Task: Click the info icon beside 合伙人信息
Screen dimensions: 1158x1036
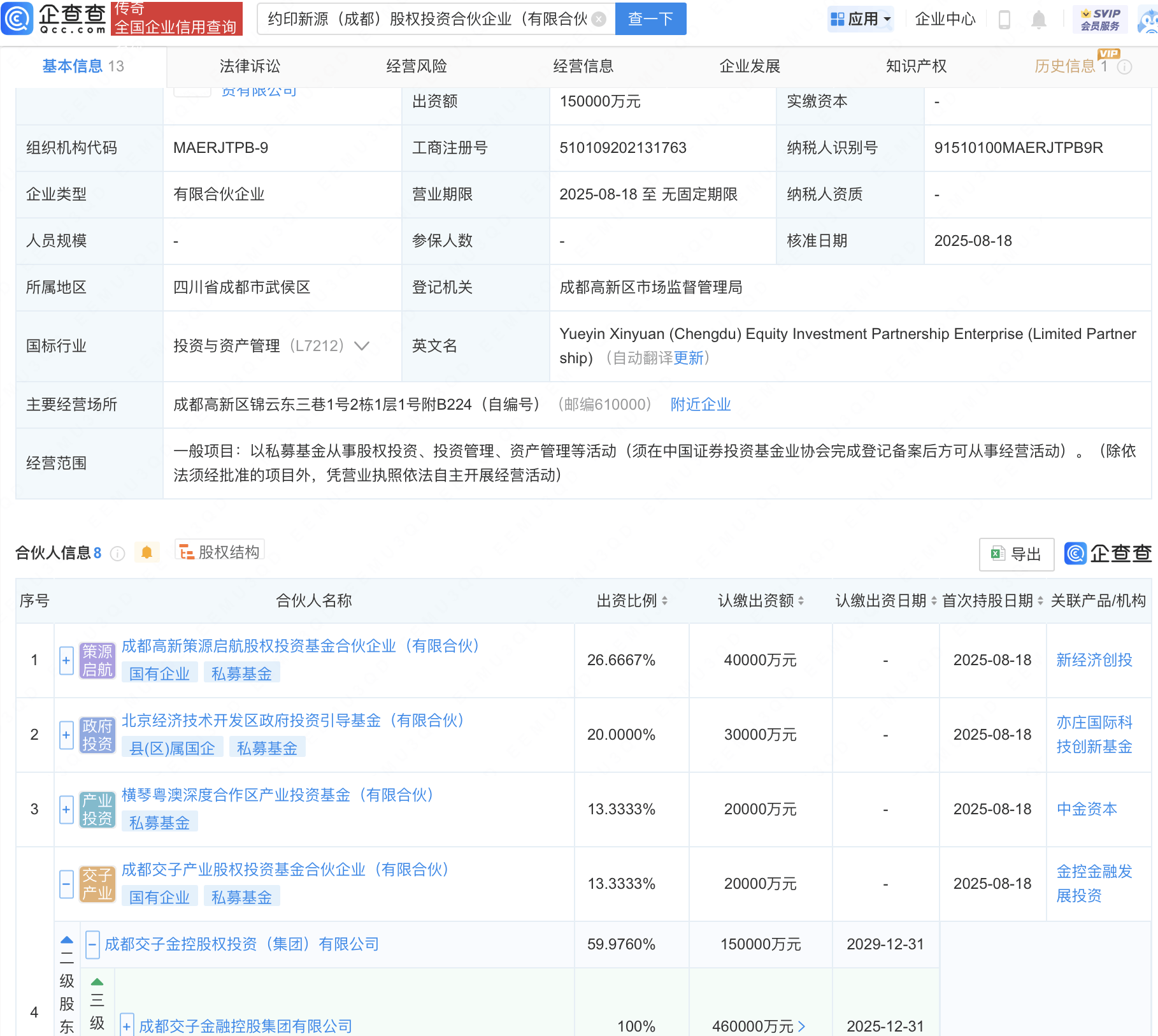Action: 117,553
